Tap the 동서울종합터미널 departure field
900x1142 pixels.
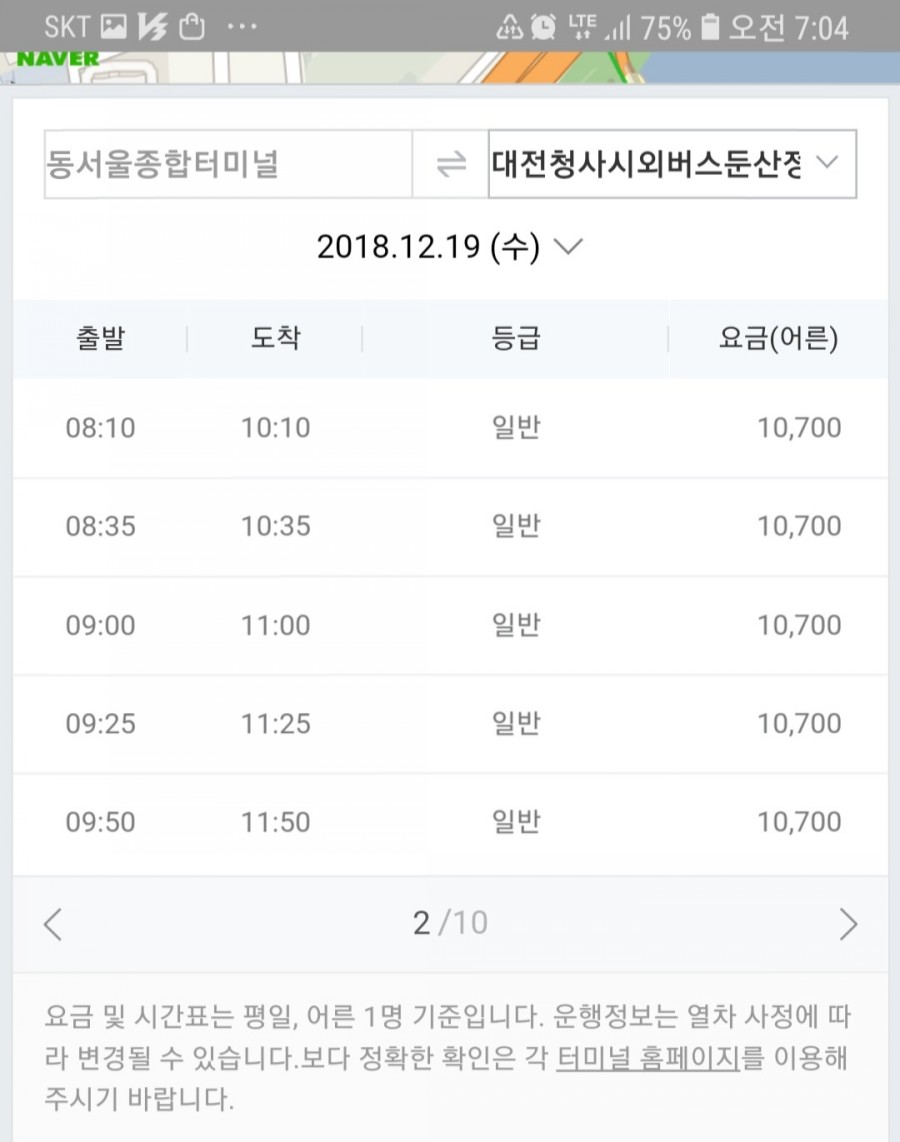[228, 164]
